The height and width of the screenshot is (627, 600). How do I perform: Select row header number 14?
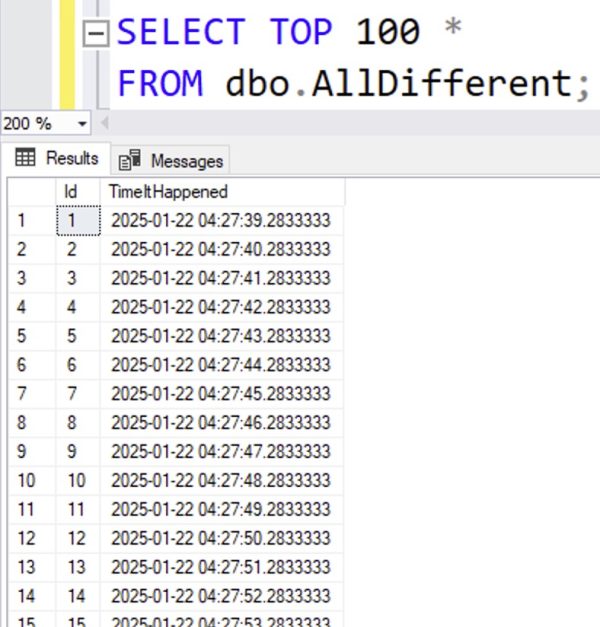[x=26, y=597]
